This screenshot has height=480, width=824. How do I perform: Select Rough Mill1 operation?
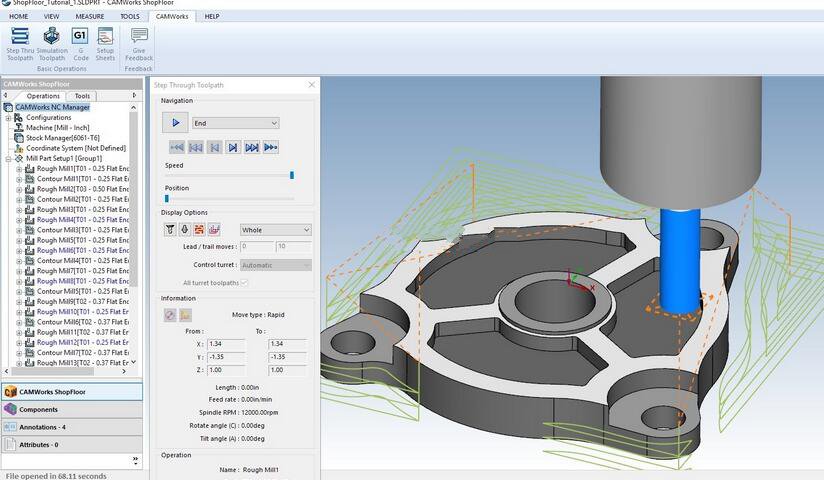pyautogui.click(x=83, y=169)
